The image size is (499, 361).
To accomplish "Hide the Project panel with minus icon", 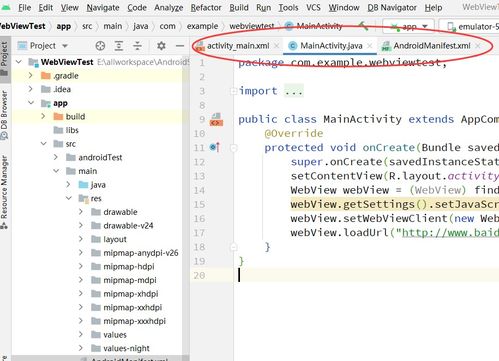I will click(180, 46).
